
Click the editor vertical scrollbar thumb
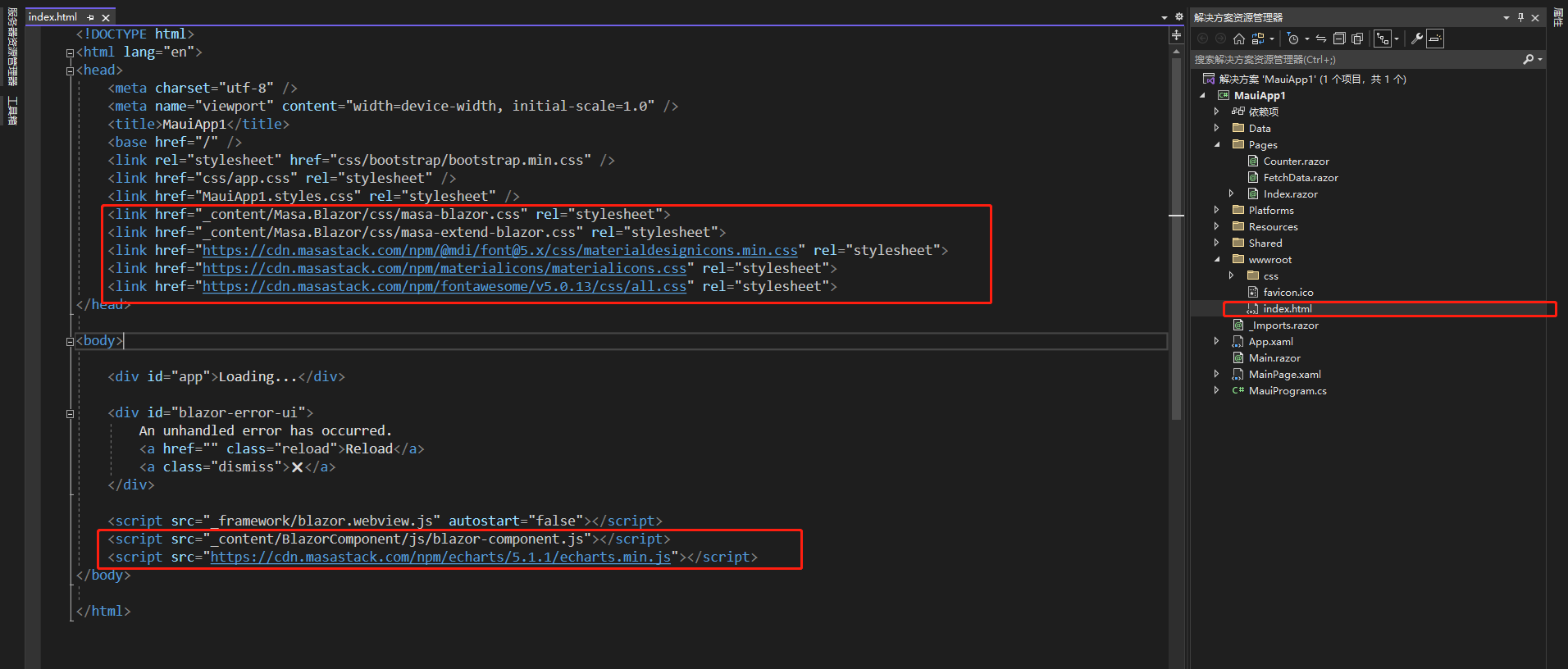[1176, 238]
